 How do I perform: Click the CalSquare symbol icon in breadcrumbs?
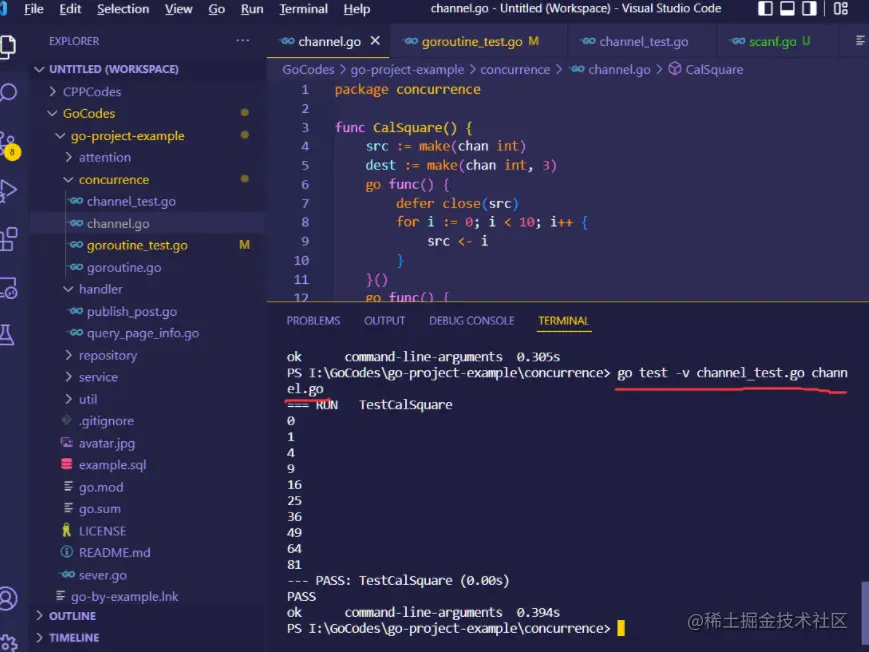[x=674, y=69]
